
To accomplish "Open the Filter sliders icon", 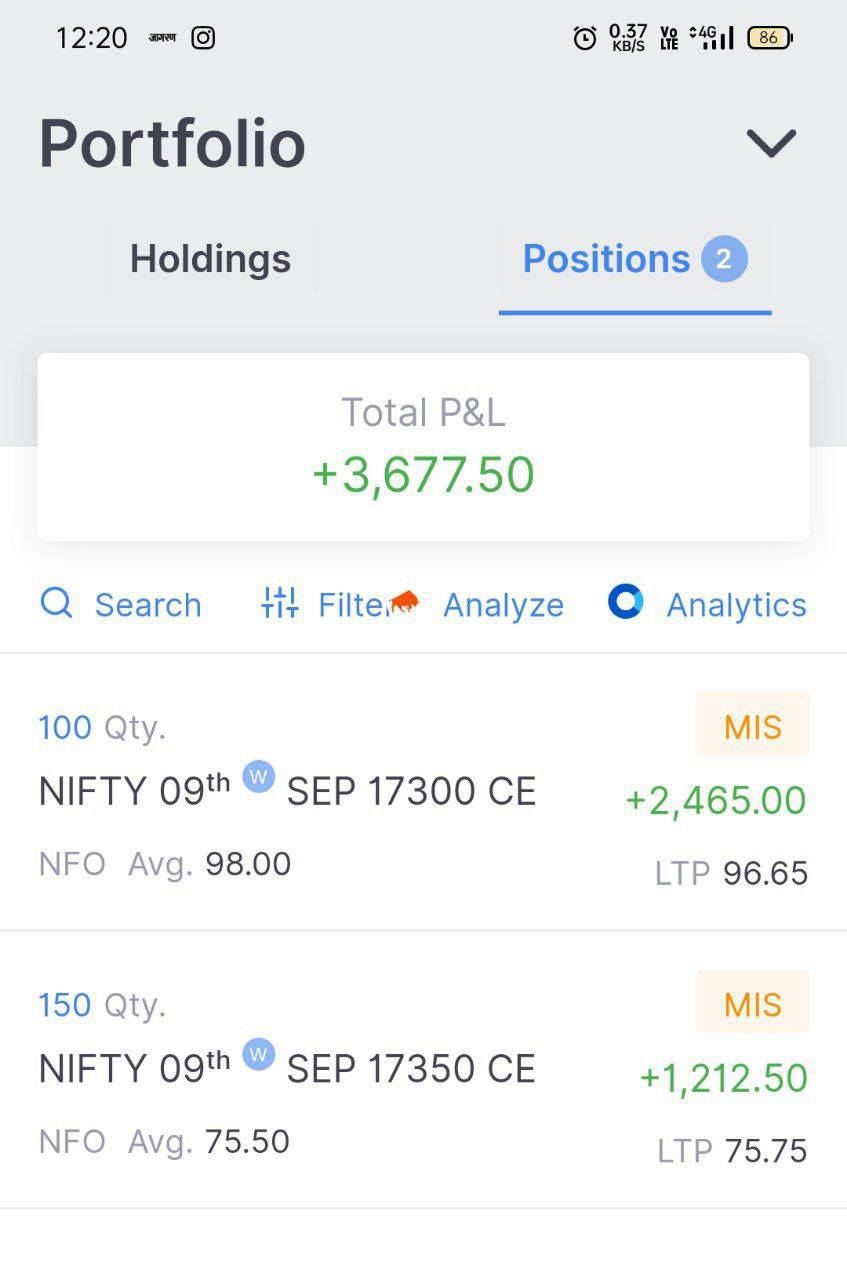I will [280, 602].
